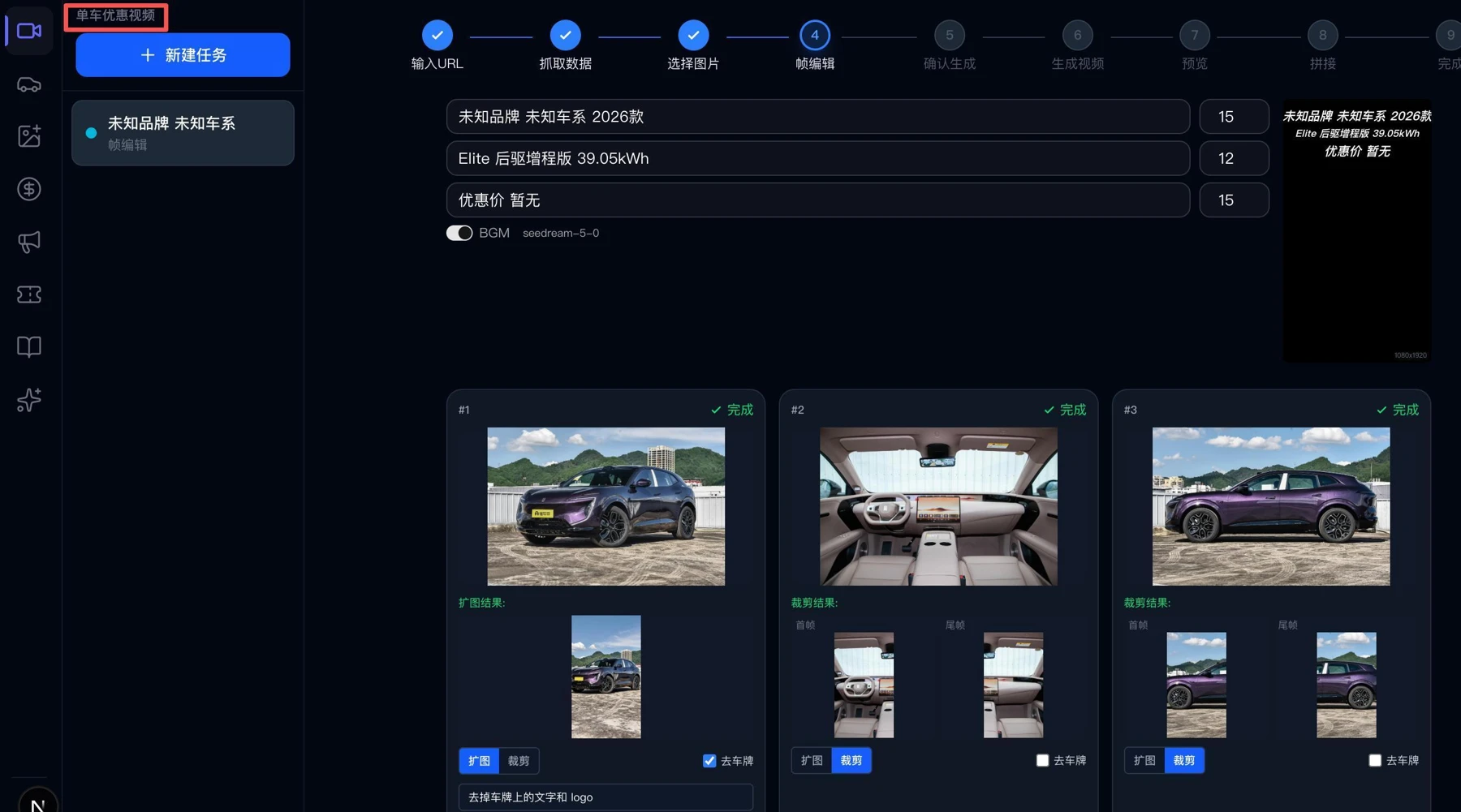1461x812 pixels.
Task: Go to step 6 生成视频
Action: 1078,45
